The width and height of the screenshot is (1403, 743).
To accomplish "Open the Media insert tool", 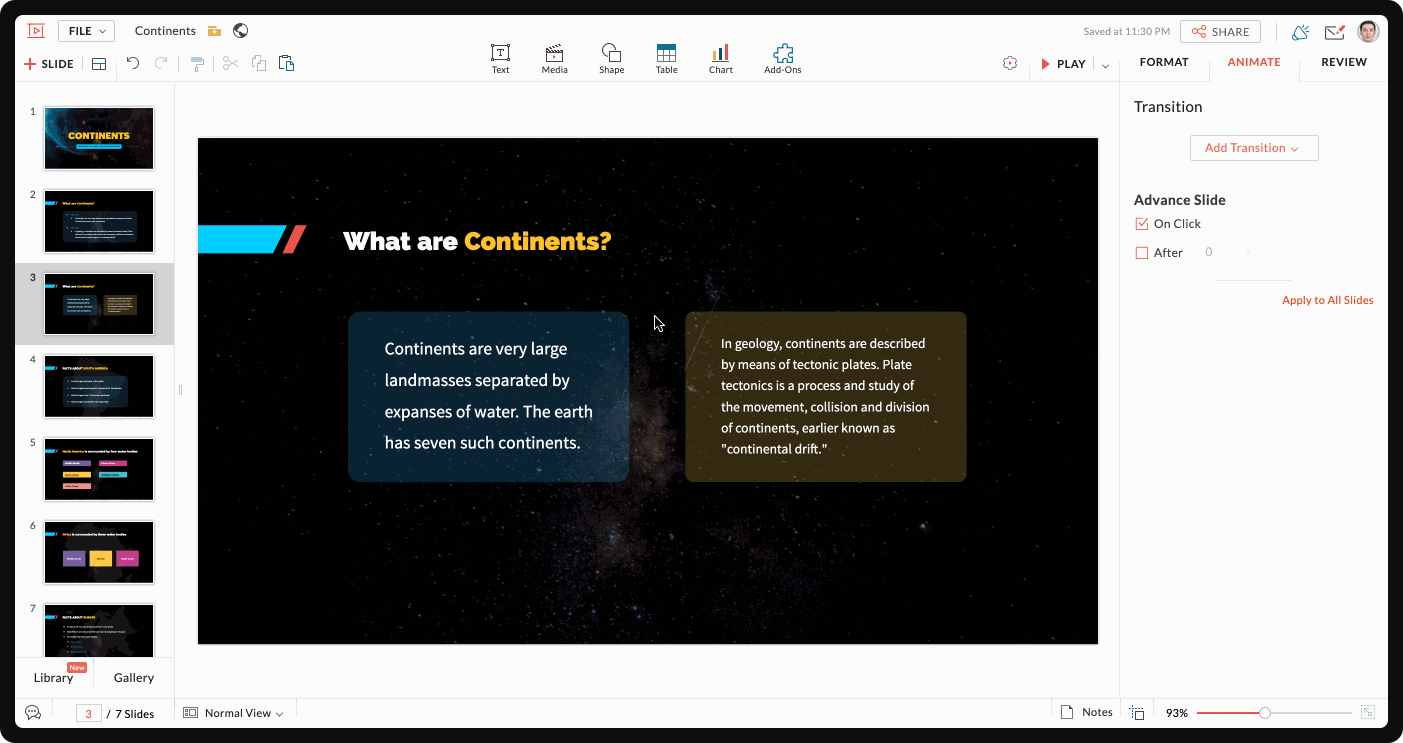I will [554, 54].
